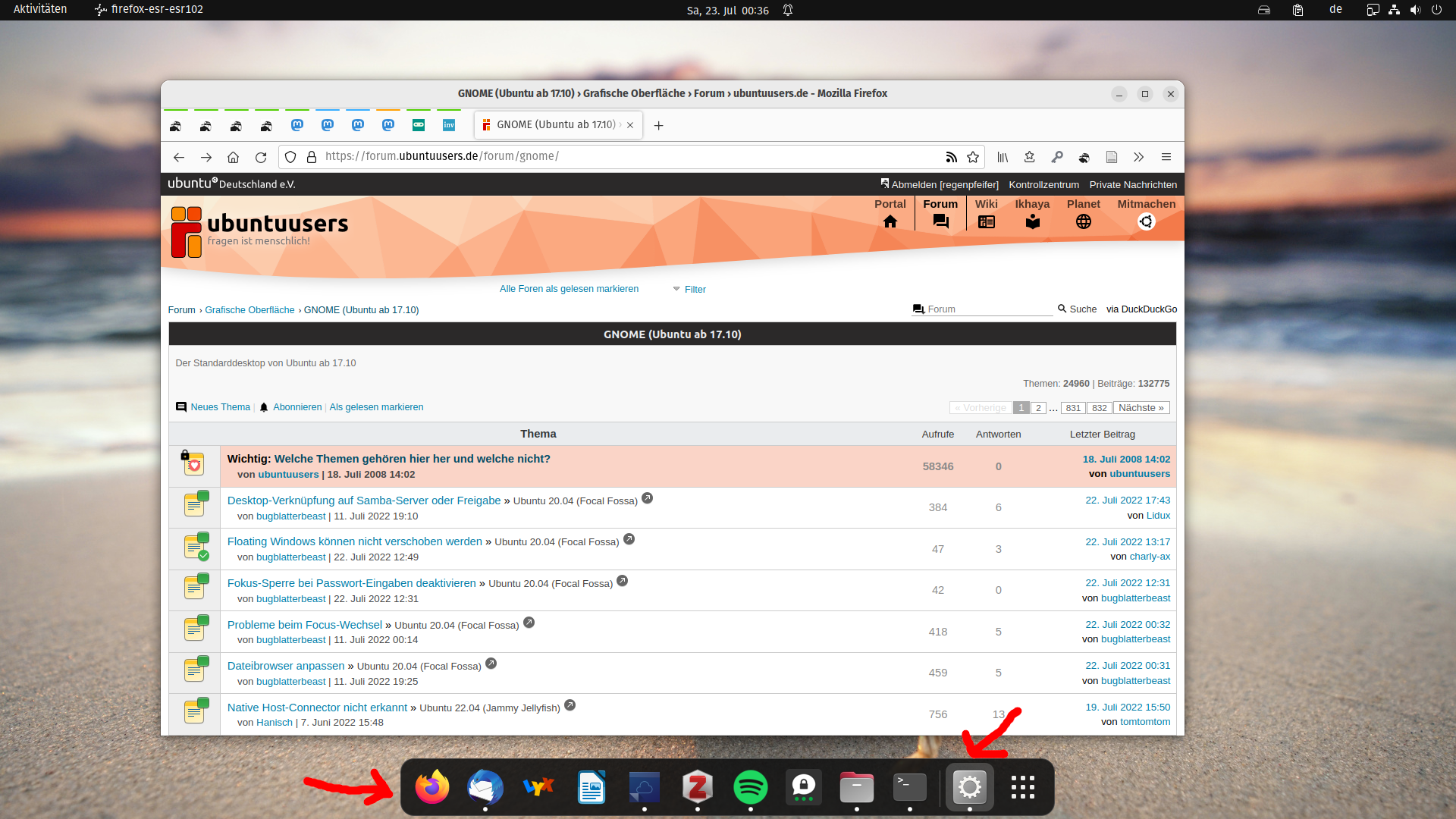Reload the page with refresh icon
1456x819 pixels.
click(x=261, y=157)
